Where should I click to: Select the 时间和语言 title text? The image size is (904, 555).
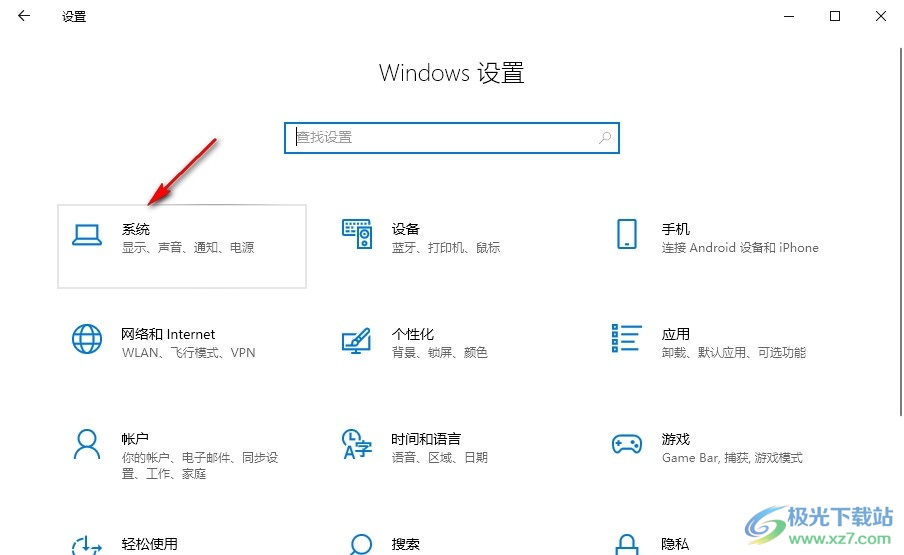(x=426, y=439)
